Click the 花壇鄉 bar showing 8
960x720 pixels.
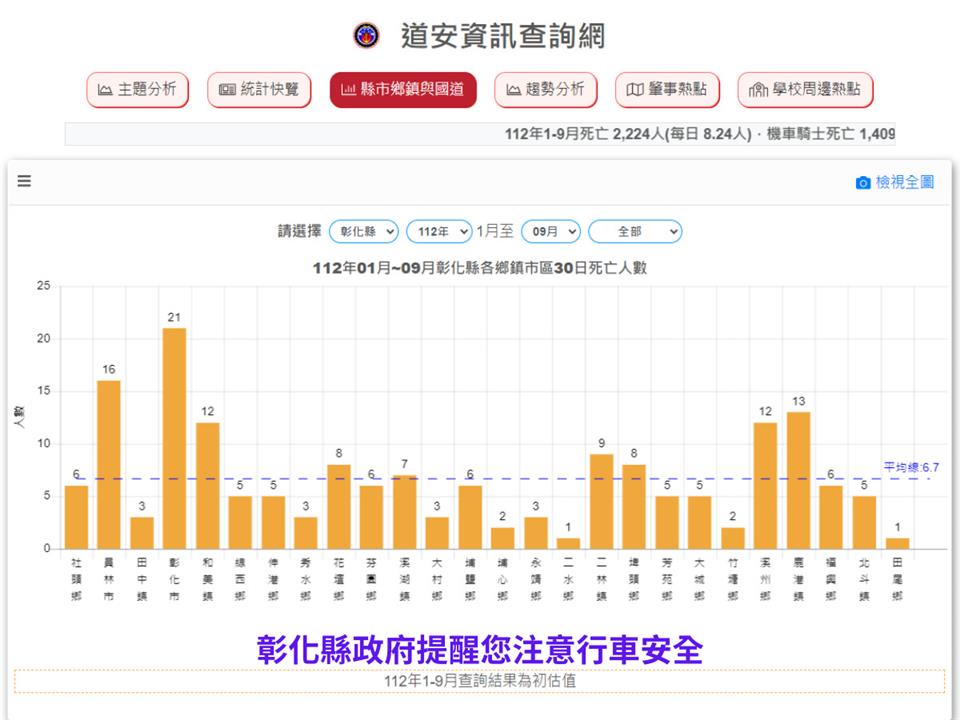pos(339,507)
